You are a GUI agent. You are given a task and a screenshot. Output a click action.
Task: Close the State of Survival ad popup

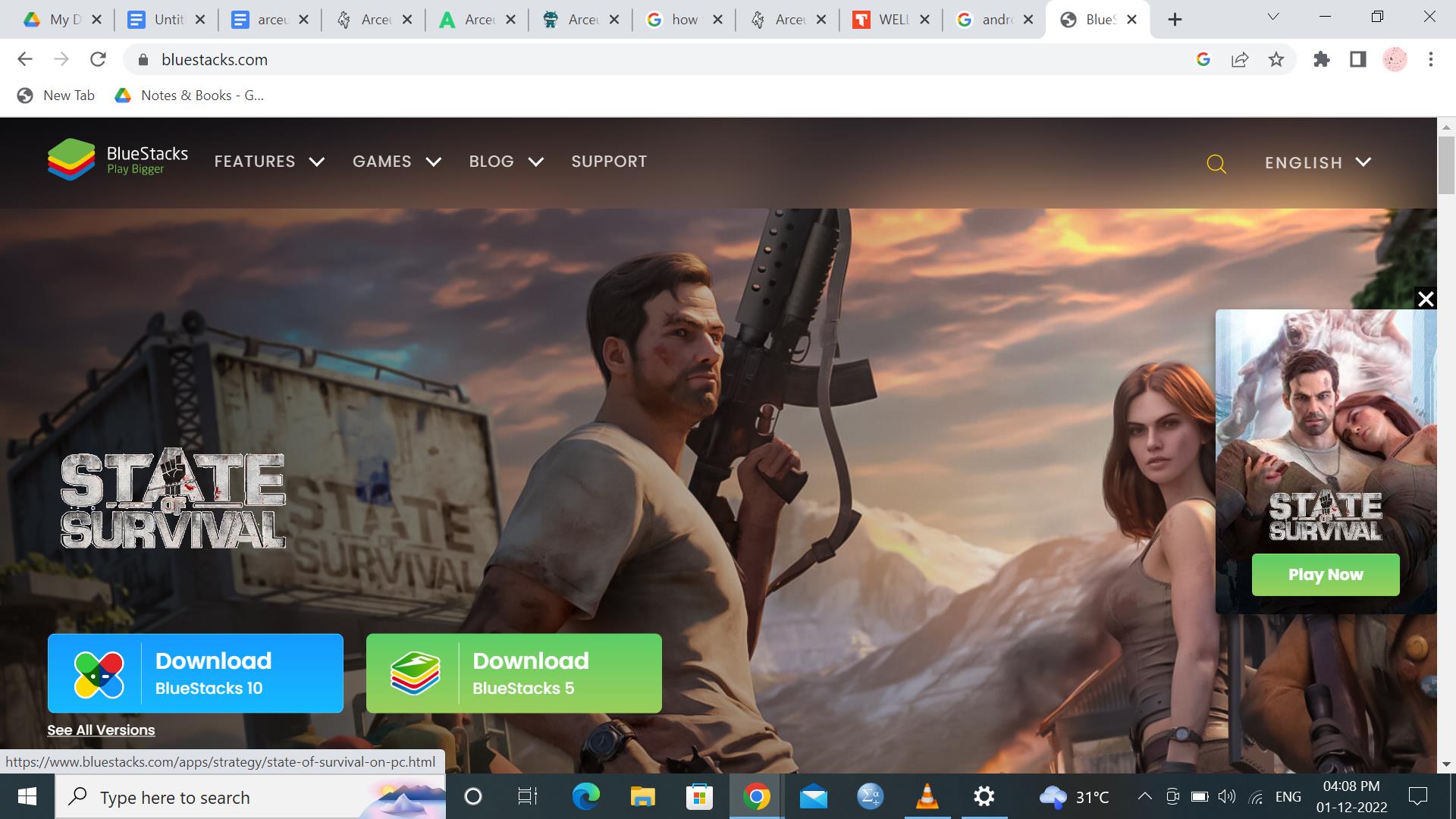click(x=1426, y=300)
